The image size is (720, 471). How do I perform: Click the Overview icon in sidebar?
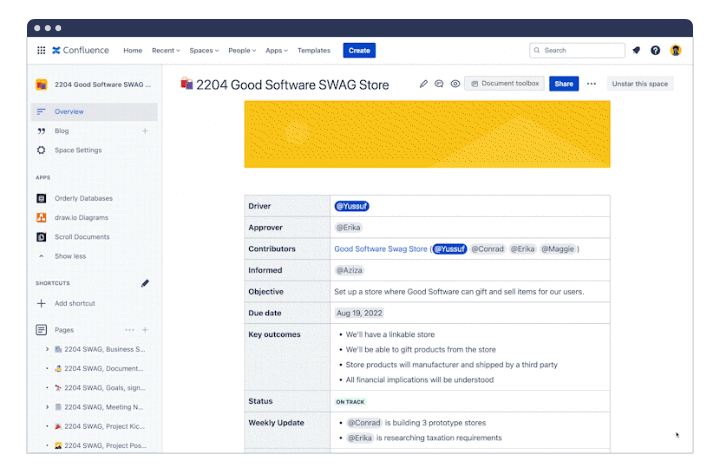click(x=41, y=112)
